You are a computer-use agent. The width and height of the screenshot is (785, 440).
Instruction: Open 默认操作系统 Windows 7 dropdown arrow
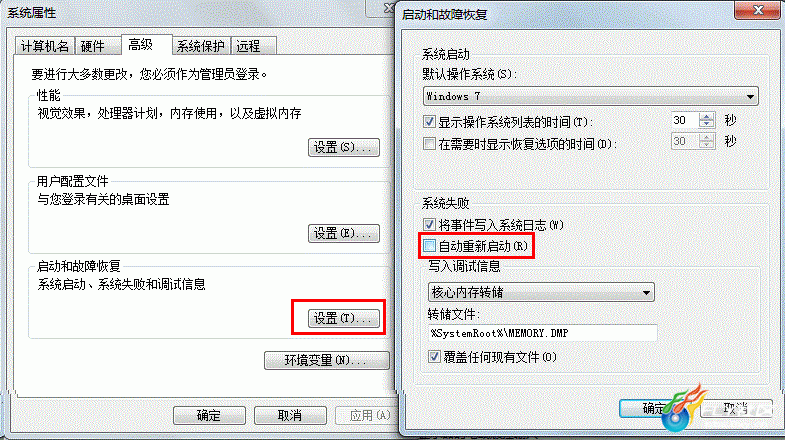tap(750, 97)
